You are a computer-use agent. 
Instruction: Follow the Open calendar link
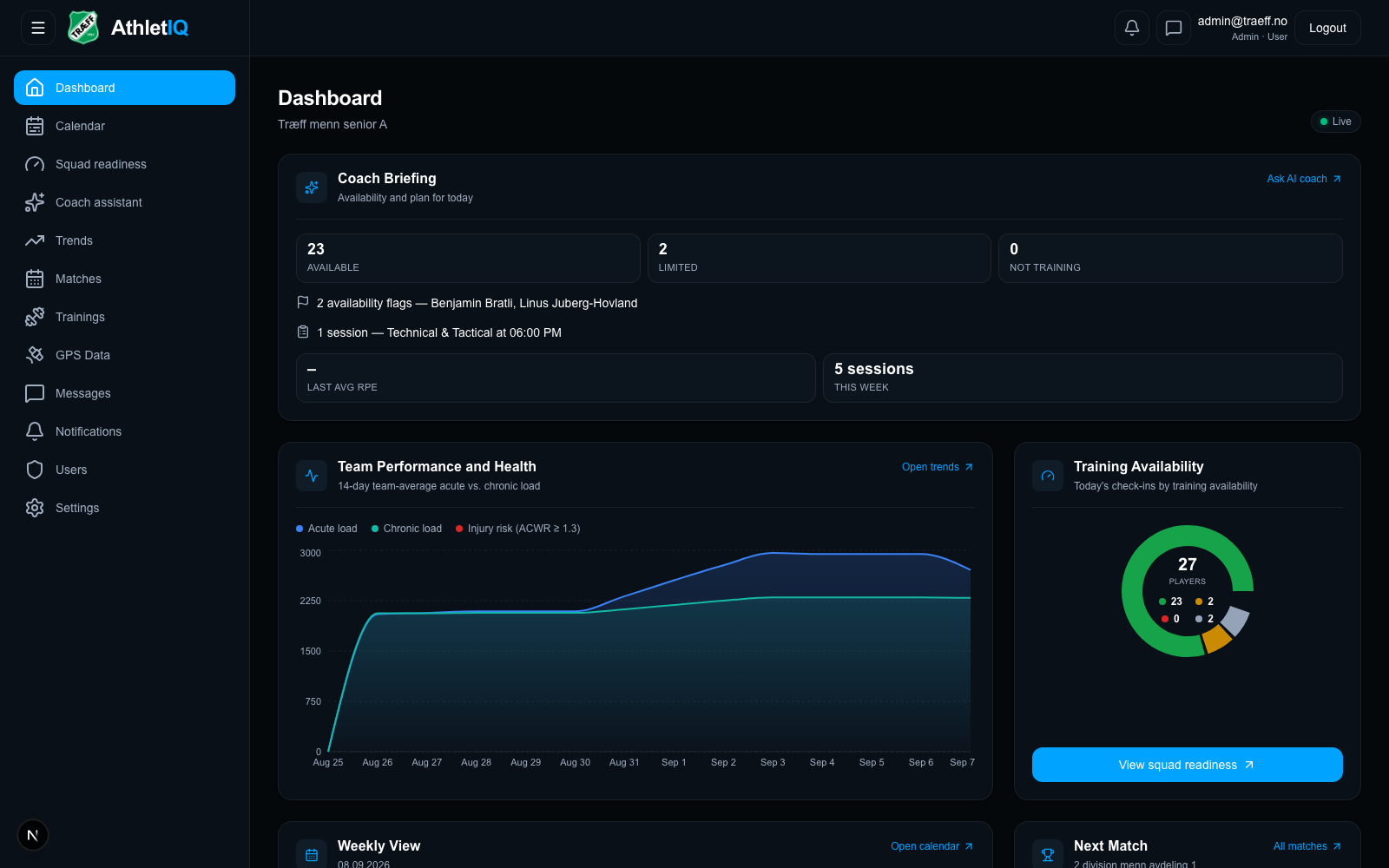click(931, 846)
